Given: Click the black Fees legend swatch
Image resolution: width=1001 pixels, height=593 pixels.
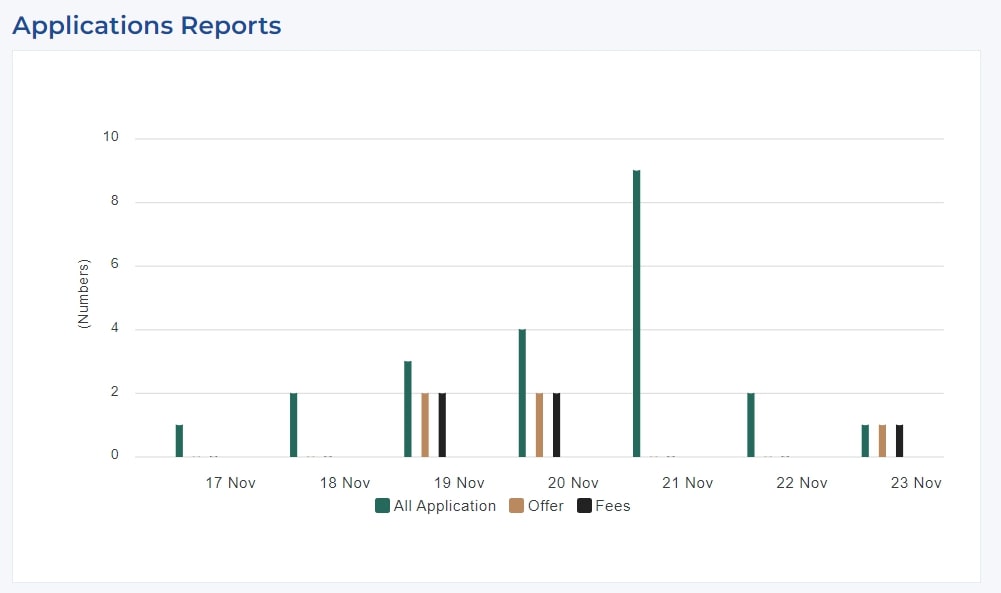Looking at the screenshot, I should tap(584, 506).
